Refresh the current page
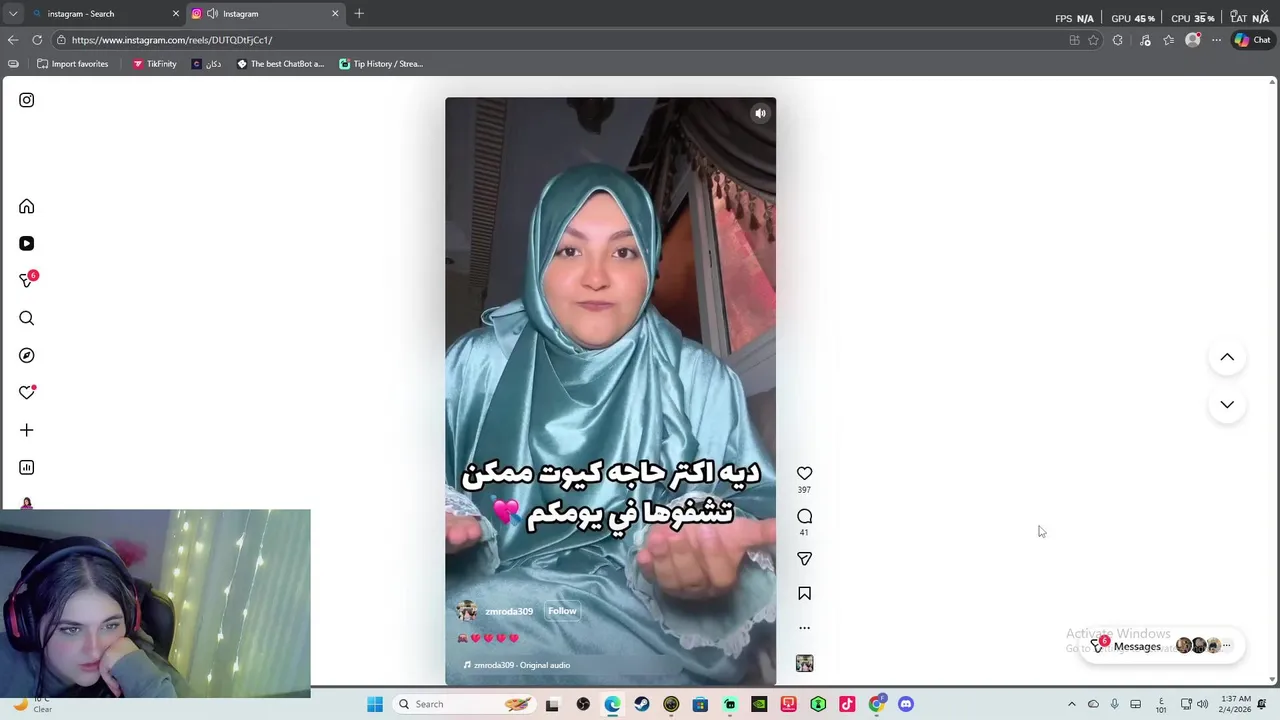 click(37, 40)
